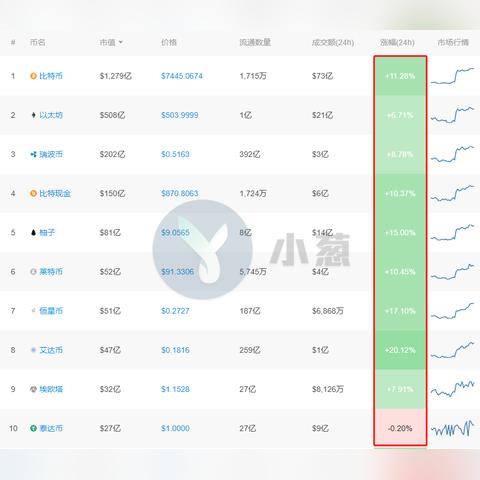This screenshot has height=480, width=480.
Task: Click the IOTA (埃欧塔) coin icon
Action: click(x=33, y=389)
